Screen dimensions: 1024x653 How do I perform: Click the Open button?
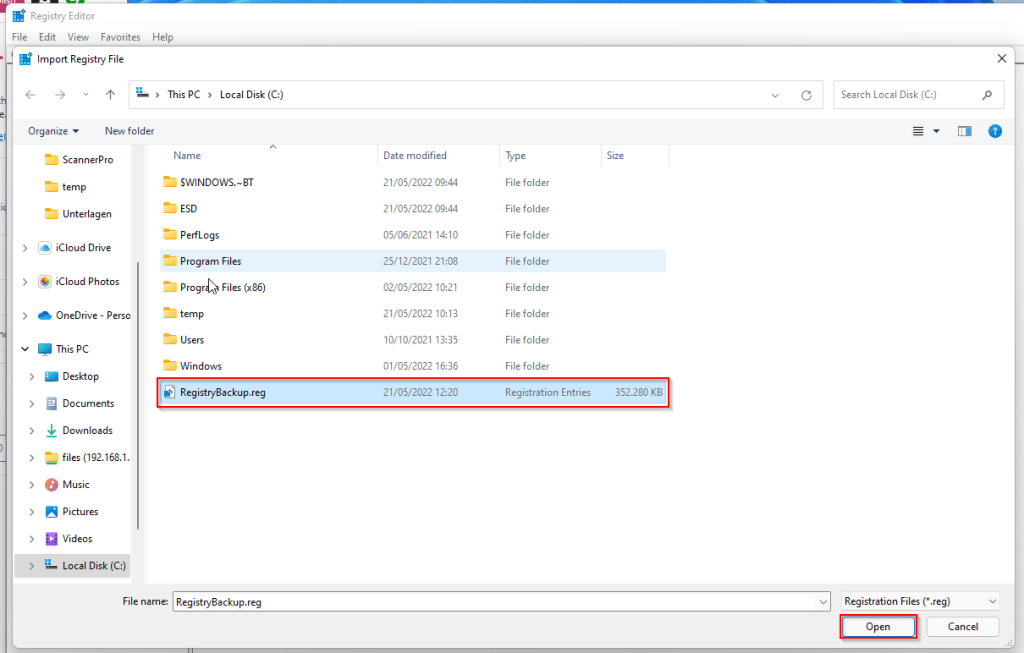tap(877, 627)
